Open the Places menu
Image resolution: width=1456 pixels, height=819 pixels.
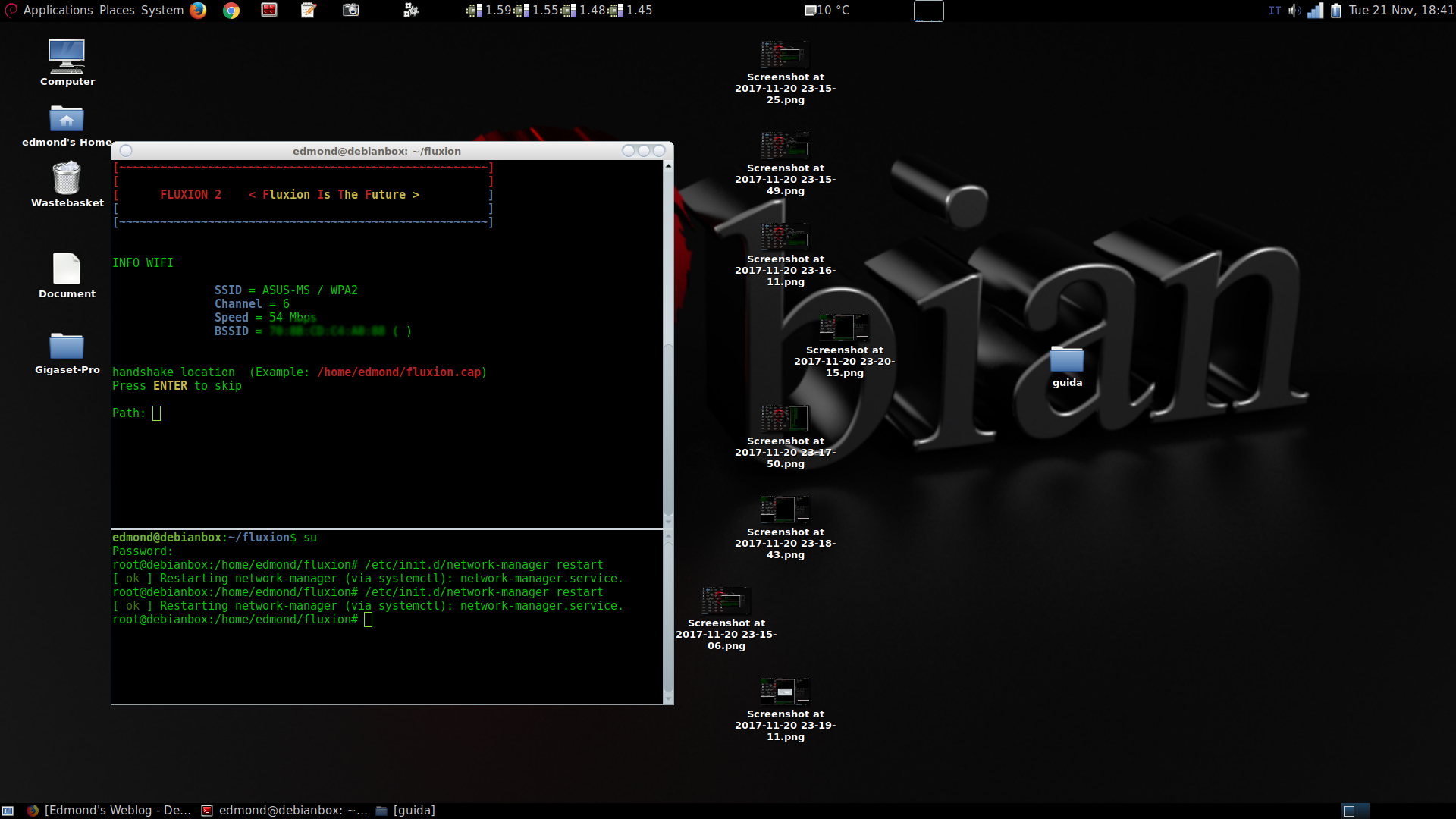tap(117, 11)
